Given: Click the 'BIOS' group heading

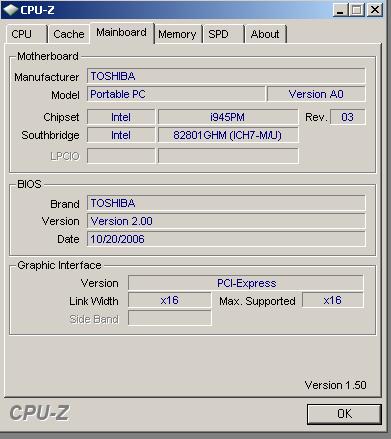Looking at the screenshot, I should 29,184.
